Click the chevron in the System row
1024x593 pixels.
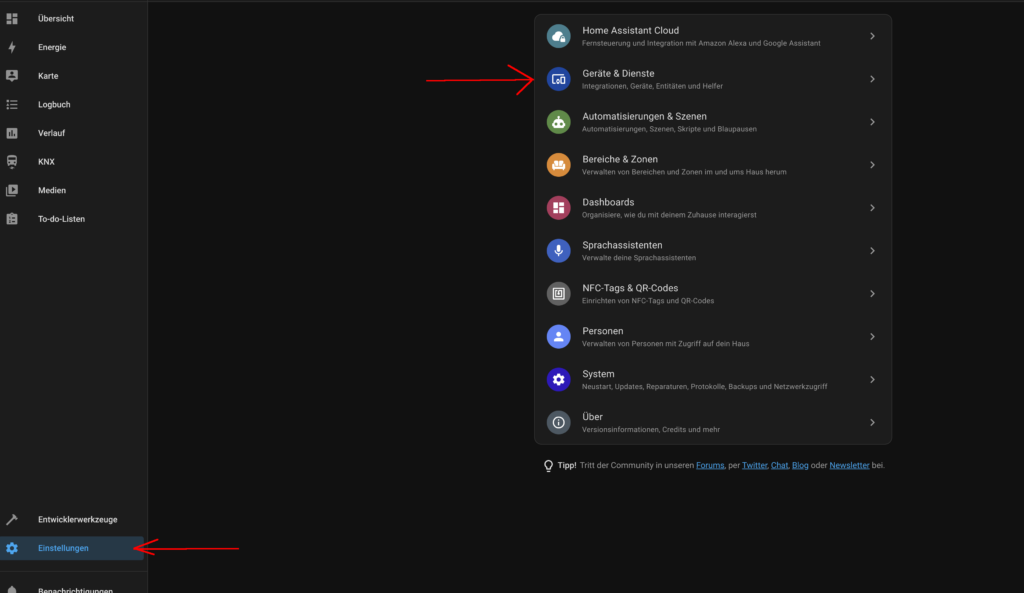pos(872,379)
